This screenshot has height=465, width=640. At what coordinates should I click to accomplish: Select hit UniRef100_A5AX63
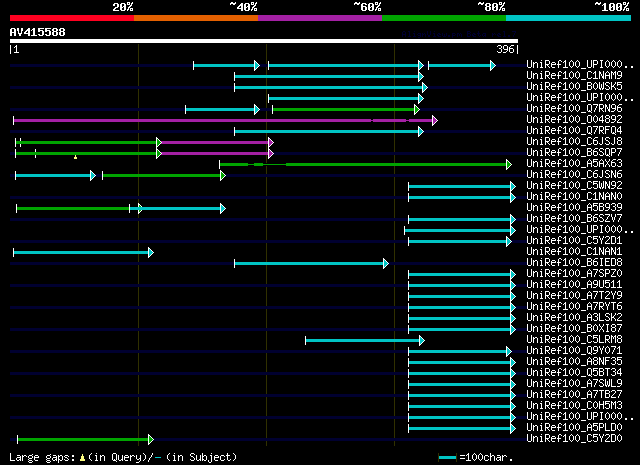[574, 164]
